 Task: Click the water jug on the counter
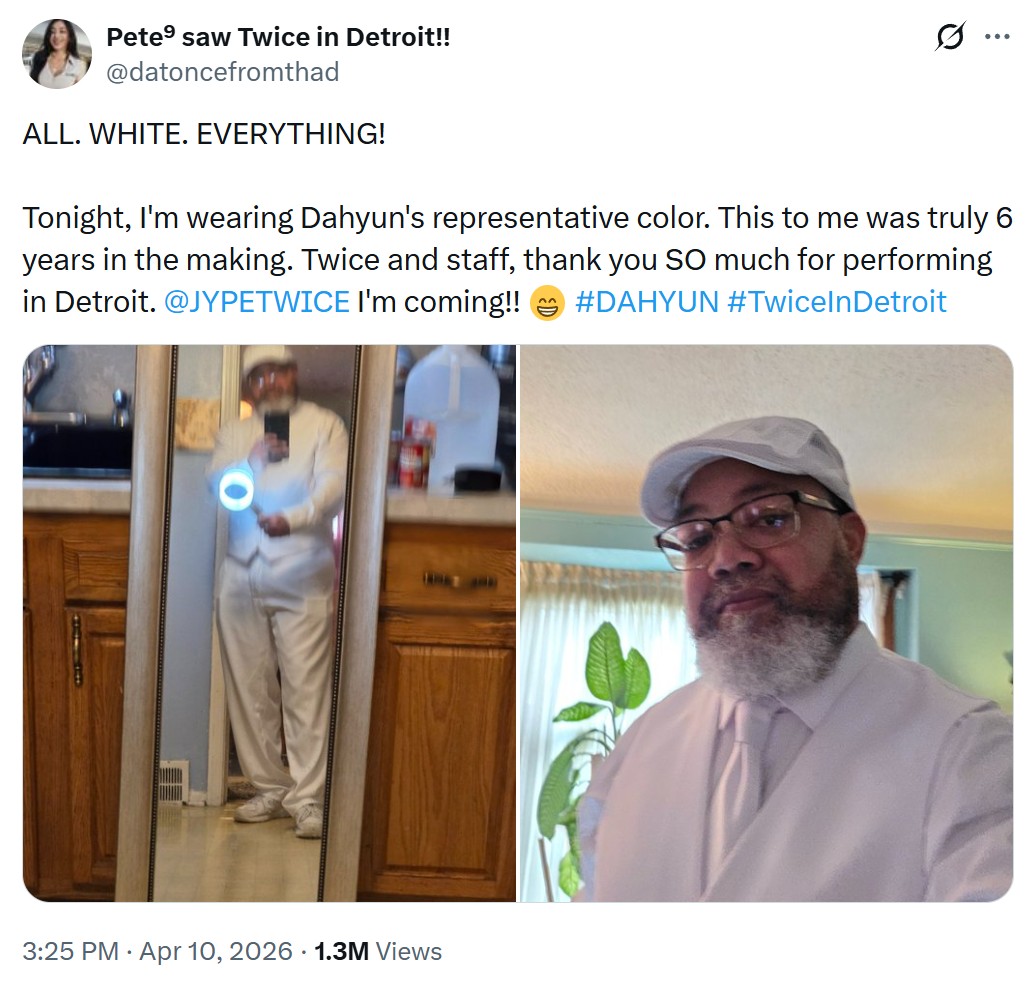click(452, 418)
